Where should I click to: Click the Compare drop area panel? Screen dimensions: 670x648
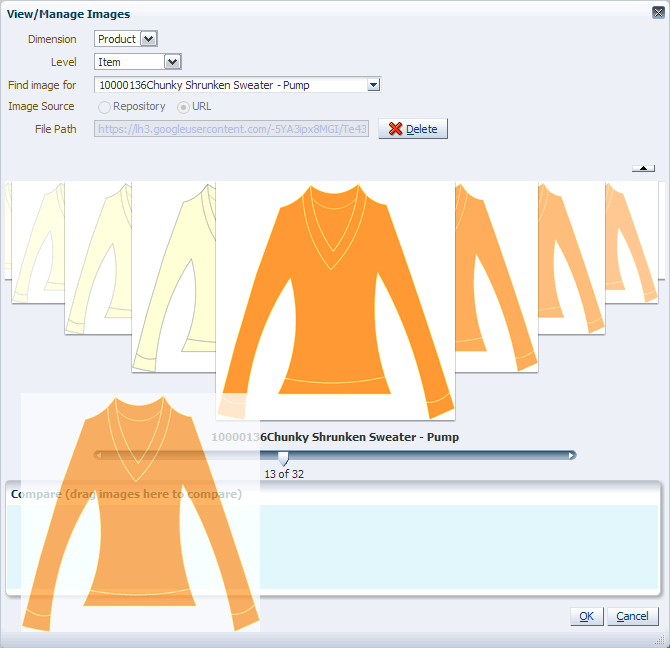pyautogui.click(x=333, y=538)
